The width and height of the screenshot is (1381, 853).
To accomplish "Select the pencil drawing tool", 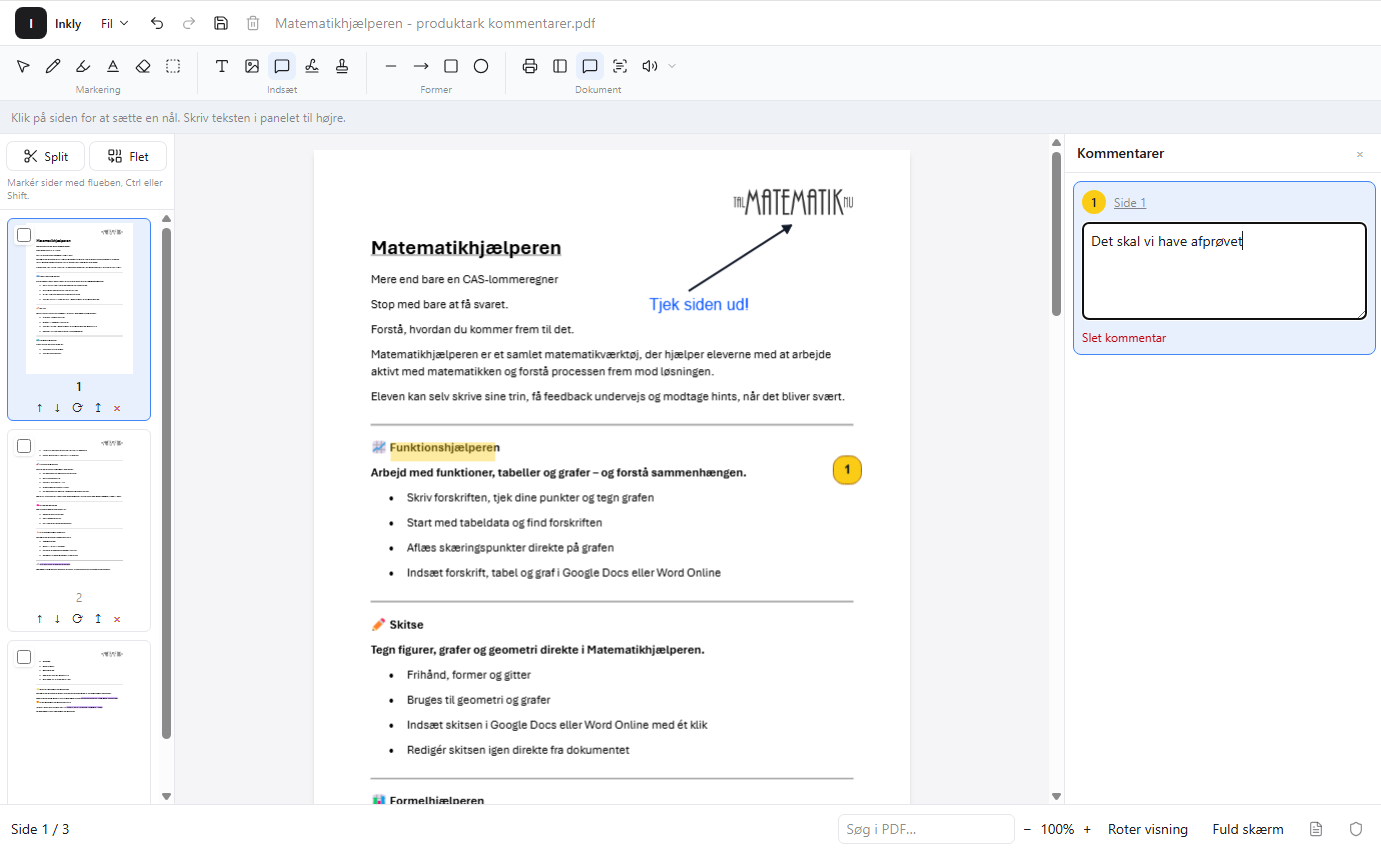I will coord(53,66).
